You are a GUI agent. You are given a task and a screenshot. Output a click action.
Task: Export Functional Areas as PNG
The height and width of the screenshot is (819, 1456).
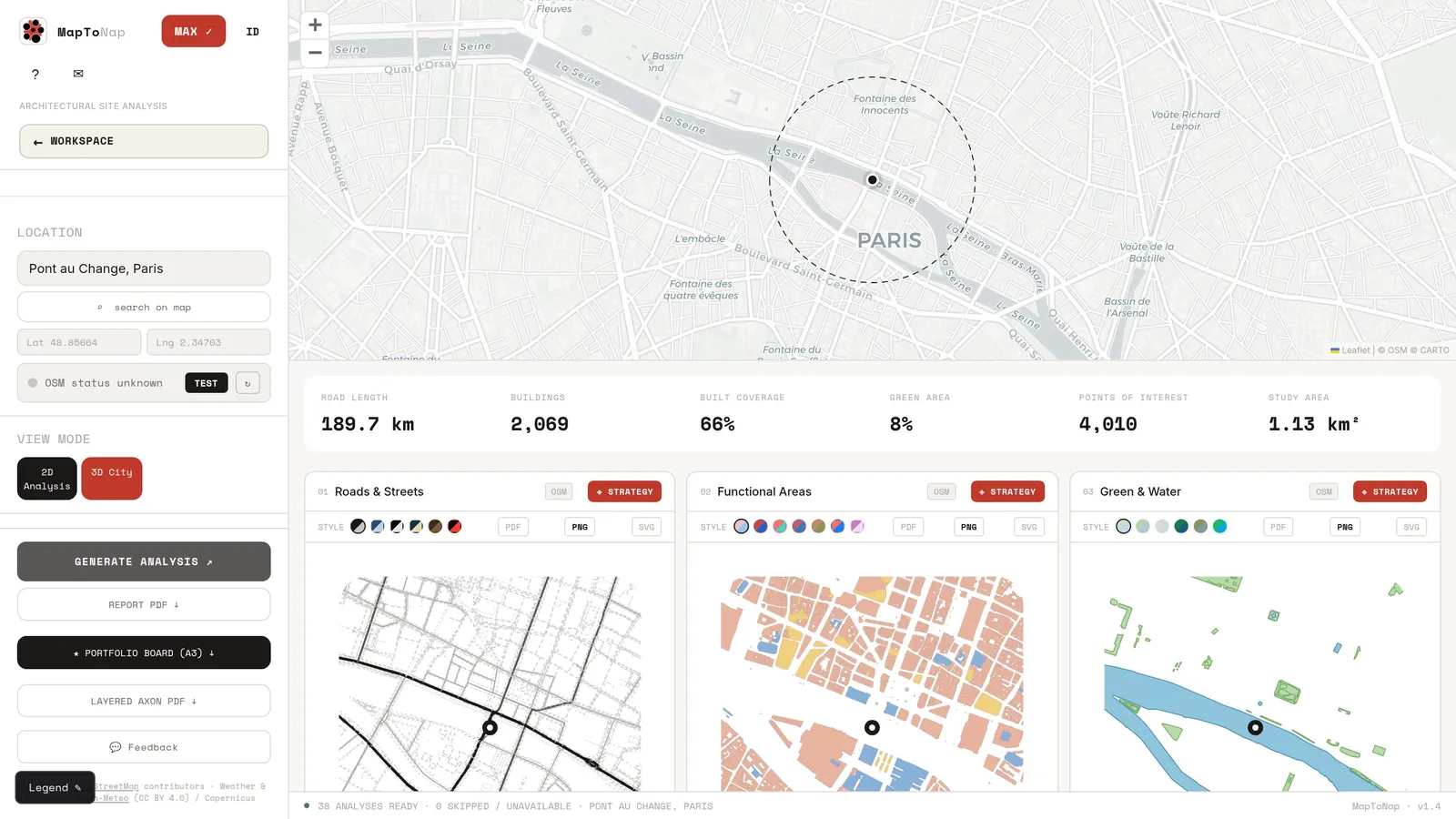click(969, 527)
